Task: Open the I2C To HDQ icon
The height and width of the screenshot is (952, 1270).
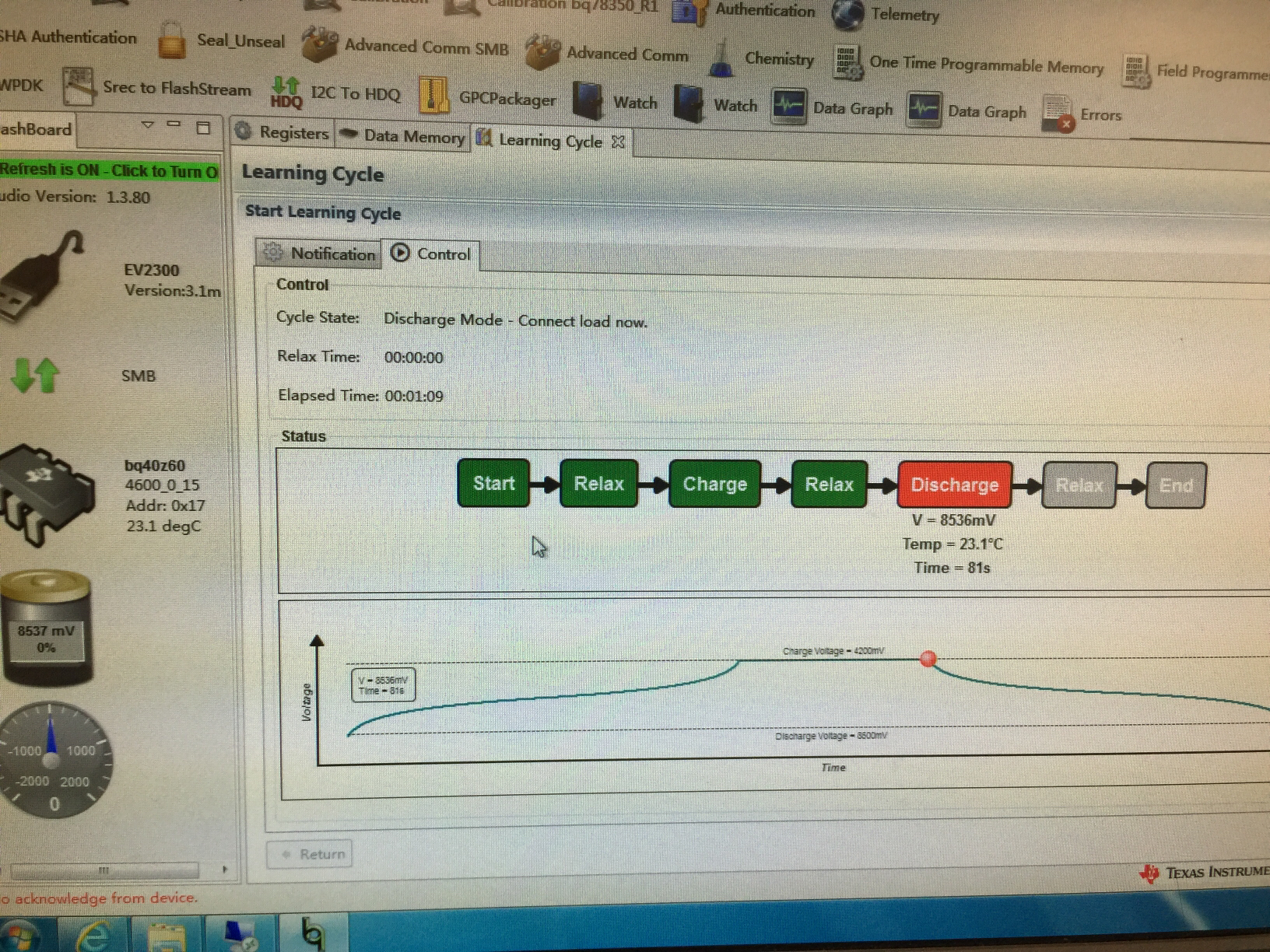Action: click(x=286, y=92)
